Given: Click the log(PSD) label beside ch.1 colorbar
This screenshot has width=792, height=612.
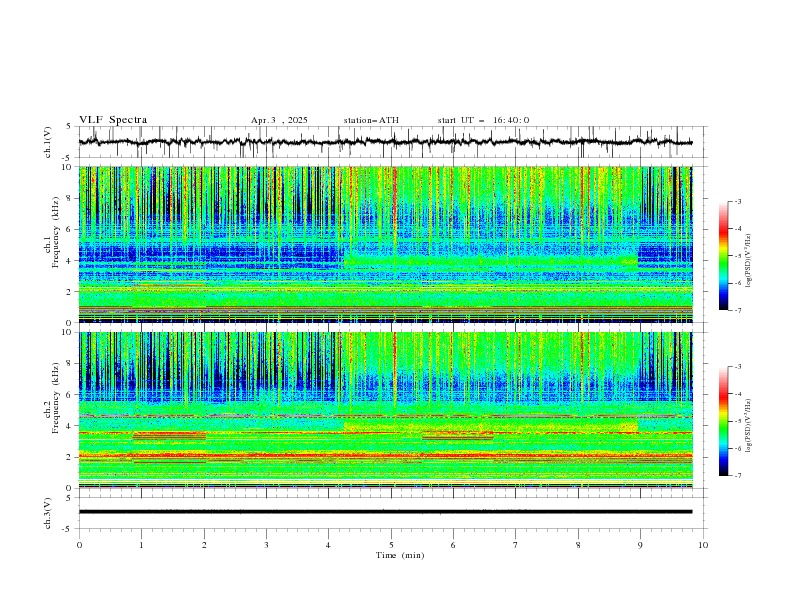Looking at the screenshot, I should (748, 261).
